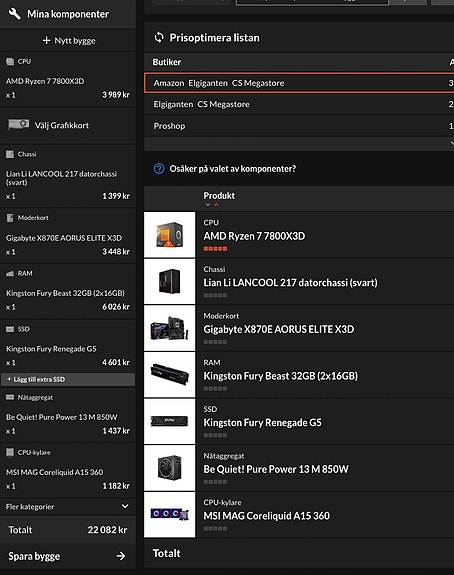
Task: Click the Produkt column header
Action: [x=219, y=195]
